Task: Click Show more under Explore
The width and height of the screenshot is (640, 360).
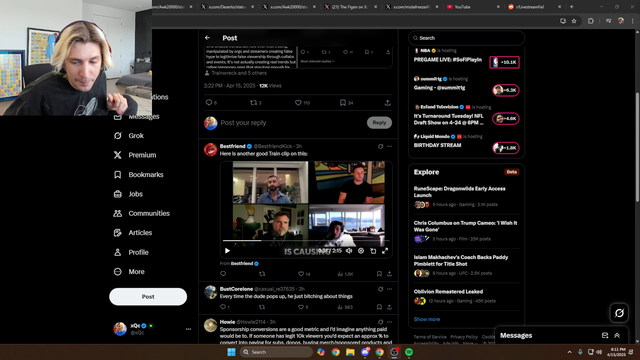Action: (x=427, y=319)
